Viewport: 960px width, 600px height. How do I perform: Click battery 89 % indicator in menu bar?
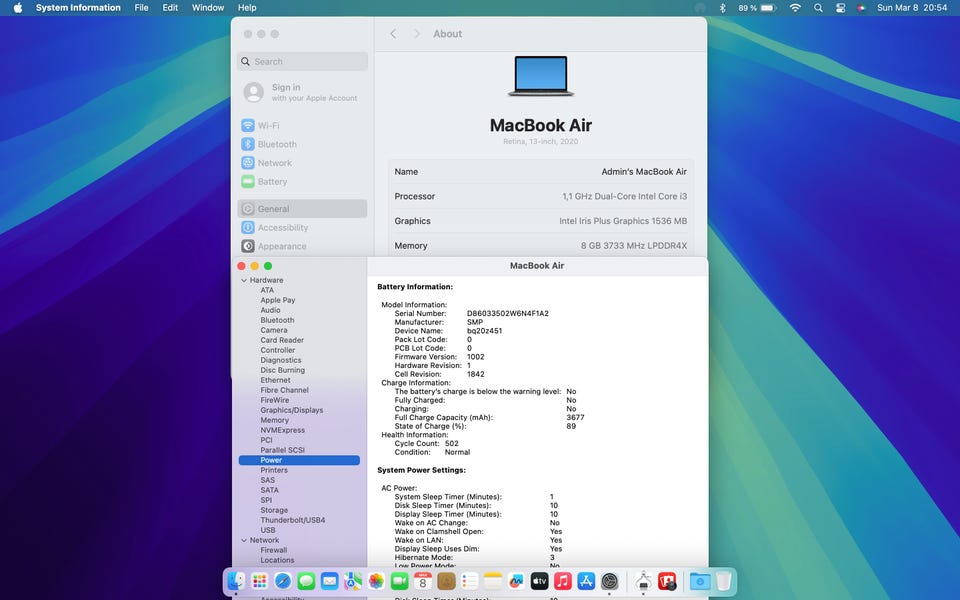[757, 8]
